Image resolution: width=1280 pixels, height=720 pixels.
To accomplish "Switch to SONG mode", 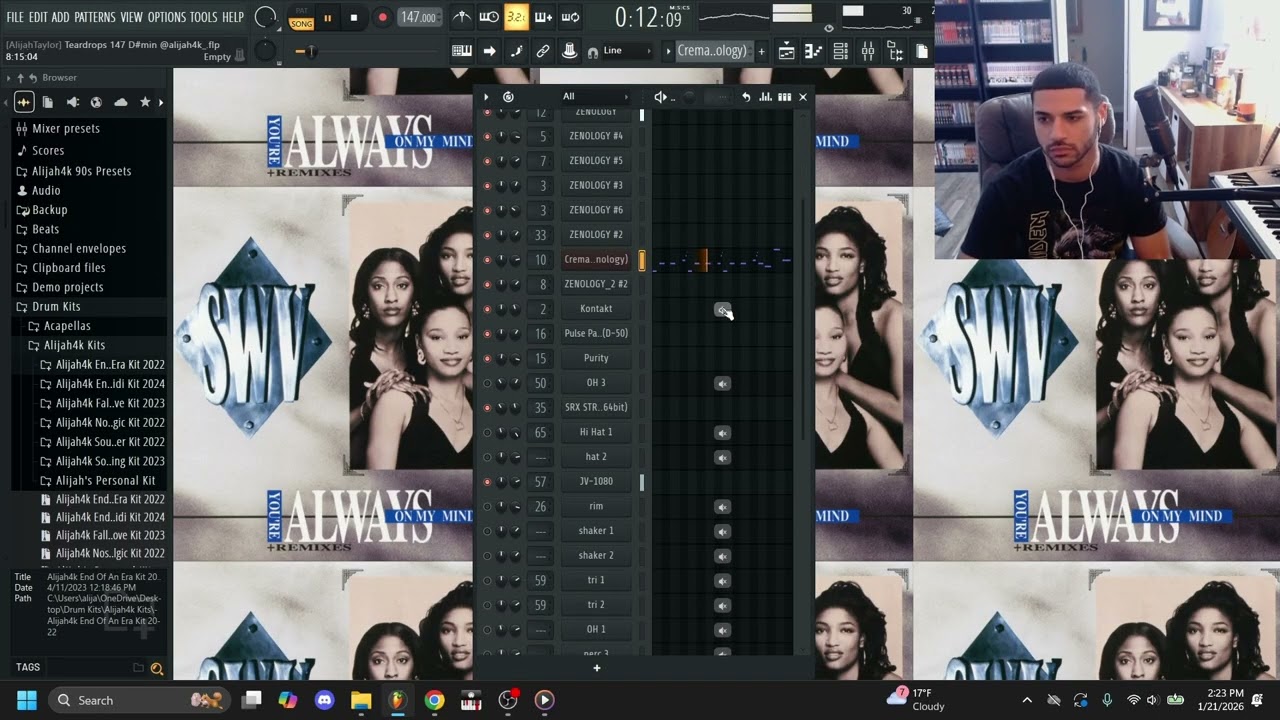I will [301, 23].
